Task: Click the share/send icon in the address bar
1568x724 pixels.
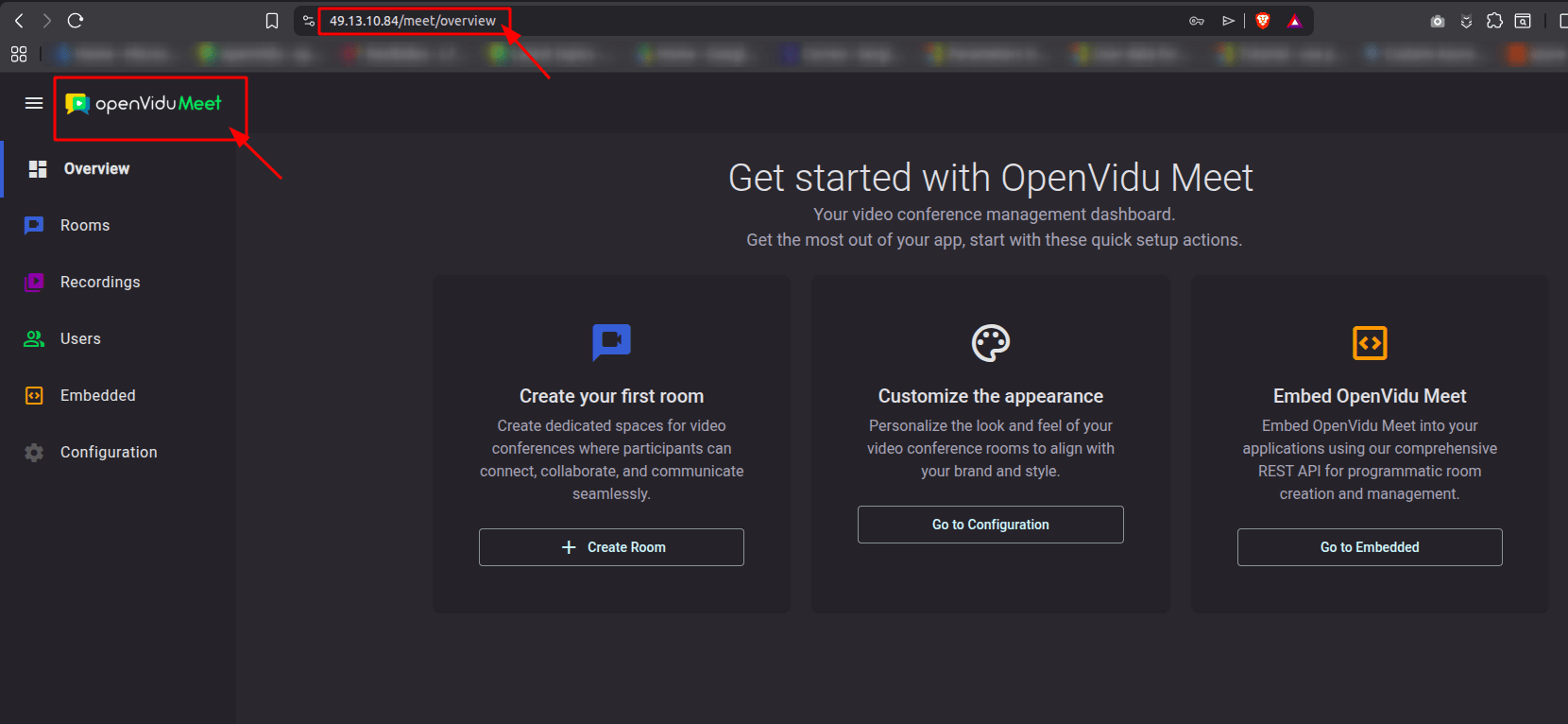Action: click(x=1228, y=21)
